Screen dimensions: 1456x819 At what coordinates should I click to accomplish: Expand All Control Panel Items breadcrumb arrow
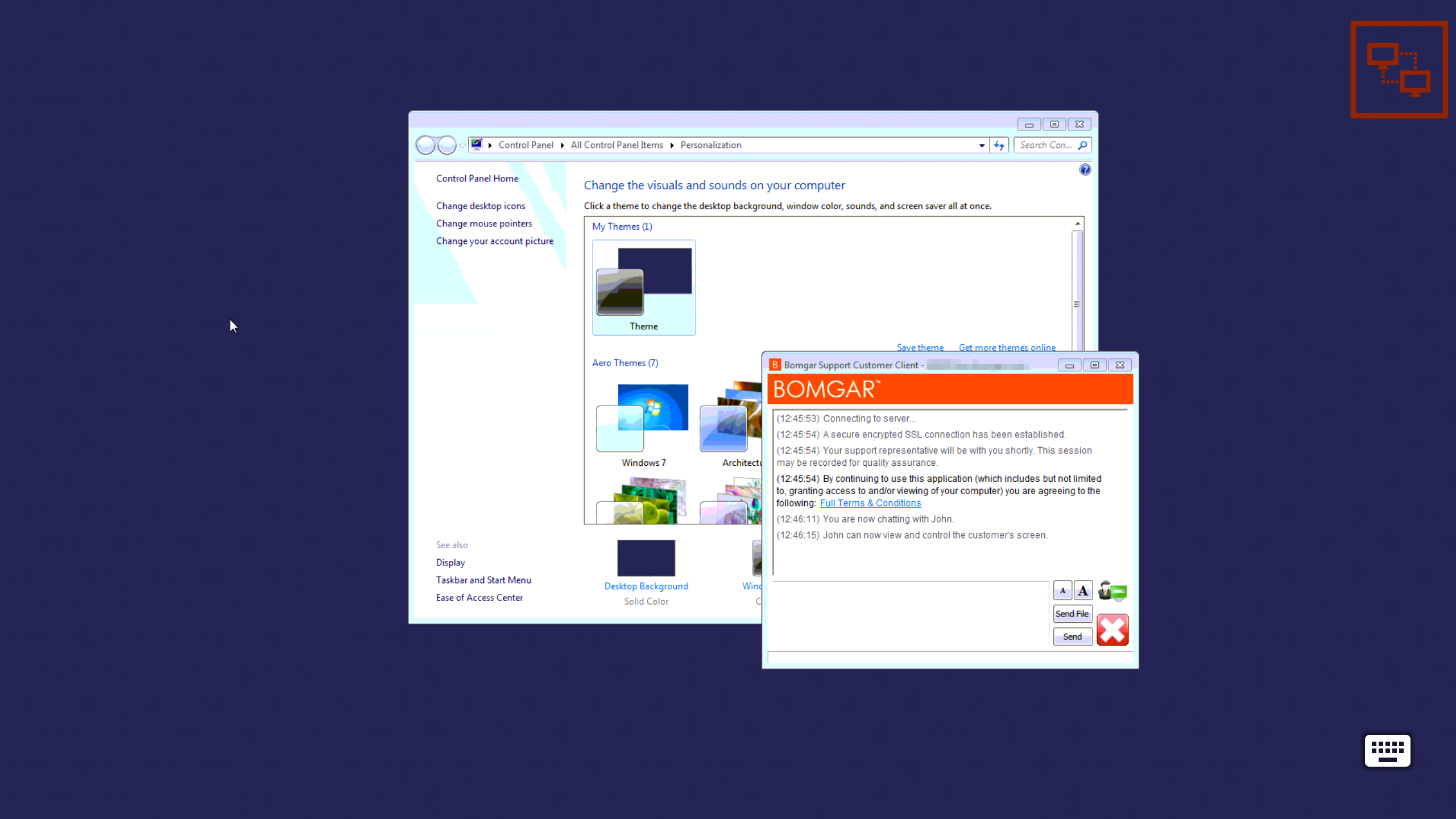(x=672, y=145)
